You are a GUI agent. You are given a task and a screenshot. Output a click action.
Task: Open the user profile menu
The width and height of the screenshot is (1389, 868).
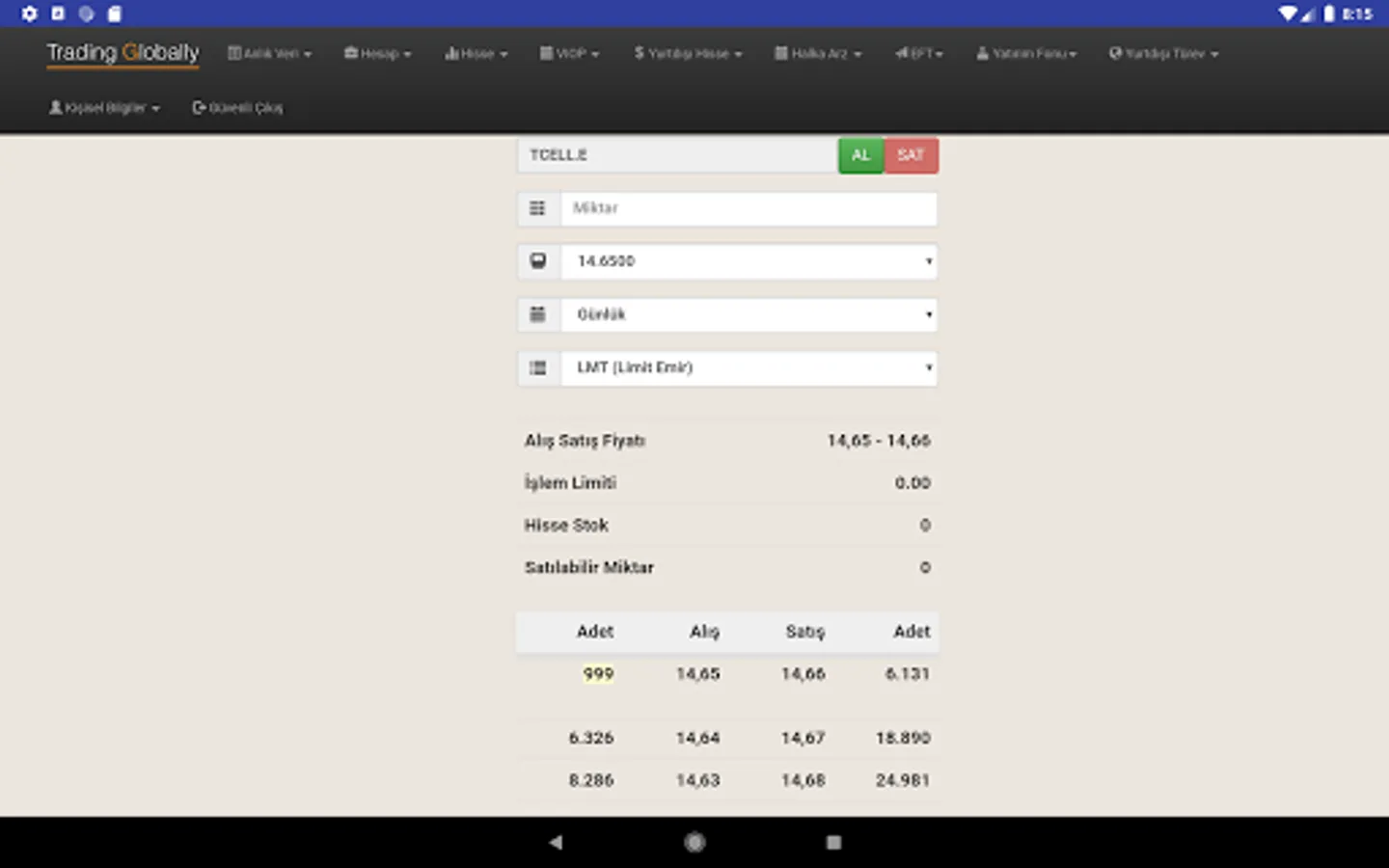tap(105, 108)
